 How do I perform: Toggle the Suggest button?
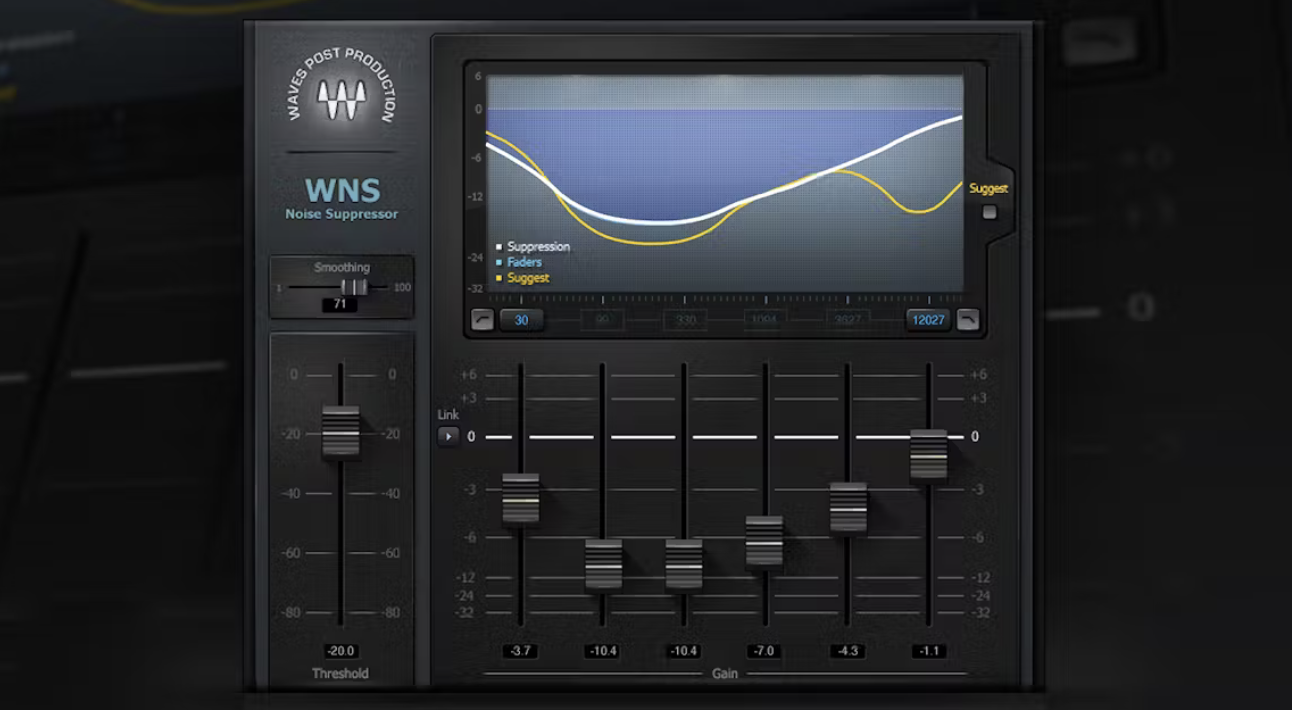tap(989, 212)
